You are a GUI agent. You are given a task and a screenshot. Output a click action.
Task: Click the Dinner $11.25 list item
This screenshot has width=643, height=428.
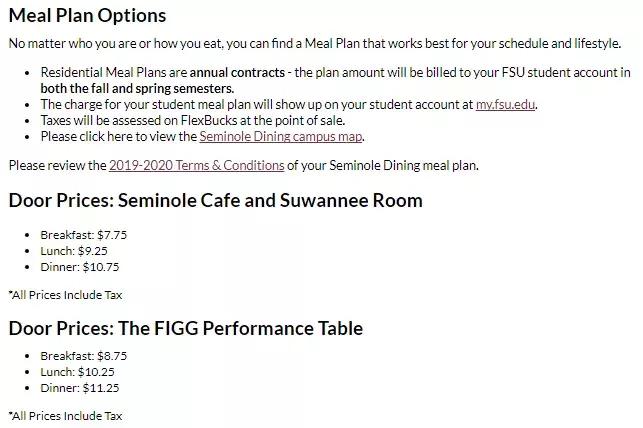pos(80,388)
